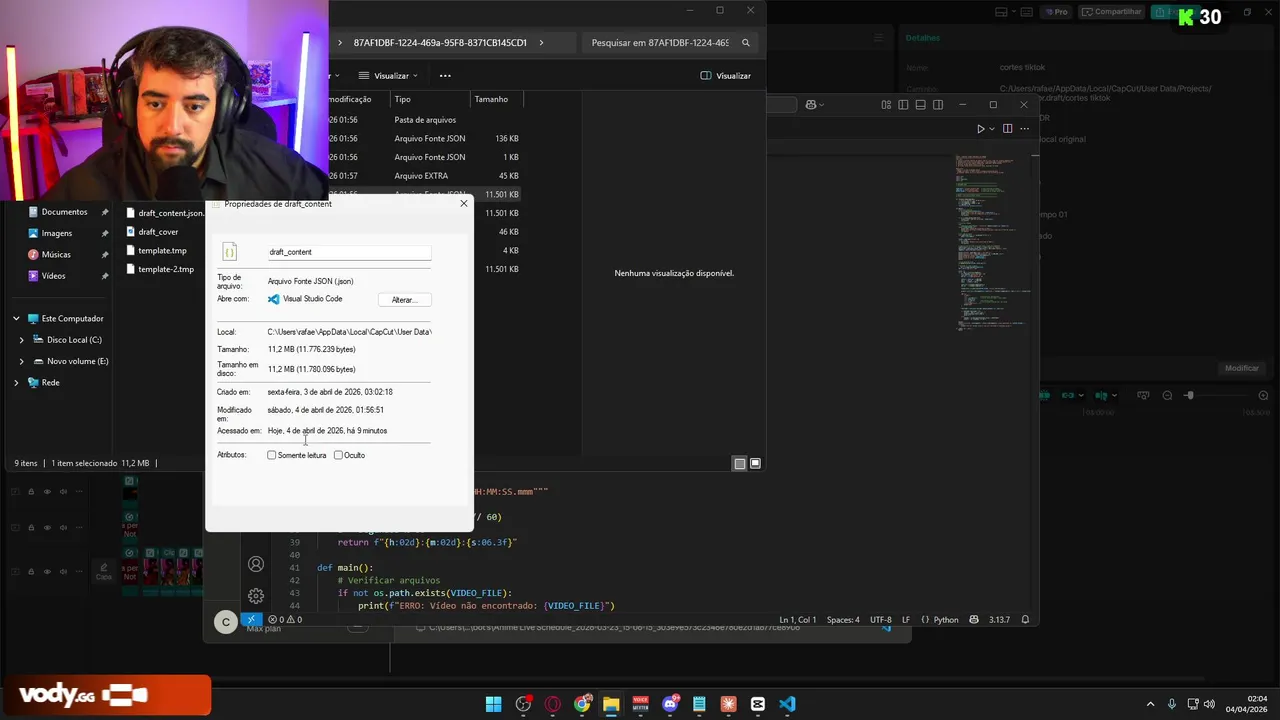Zoom in the CapCut timeline
Screen dimensions: 1280x720
[1263, 396]
